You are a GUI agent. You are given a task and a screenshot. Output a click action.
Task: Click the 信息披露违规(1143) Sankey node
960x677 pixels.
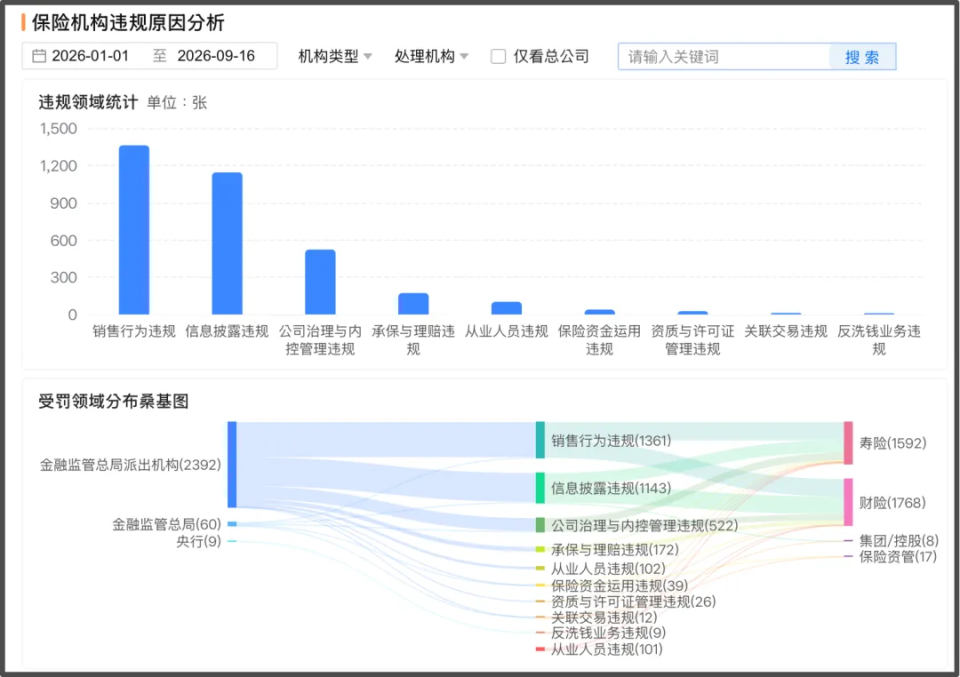(x=540, y=488)
